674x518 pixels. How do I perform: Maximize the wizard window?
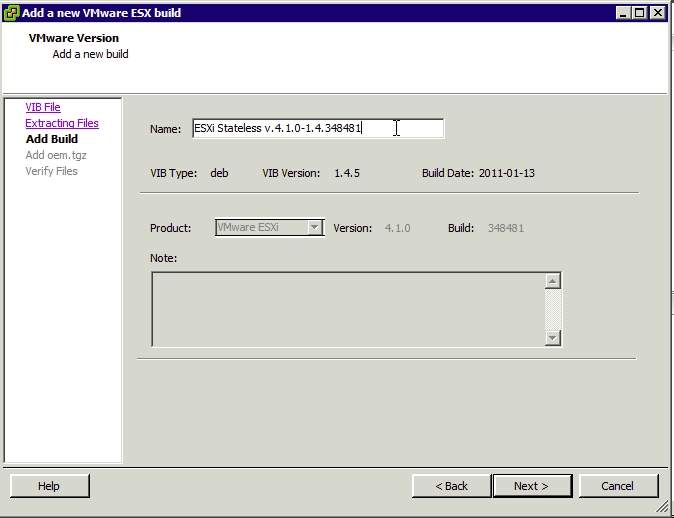(x=640, y=13)
